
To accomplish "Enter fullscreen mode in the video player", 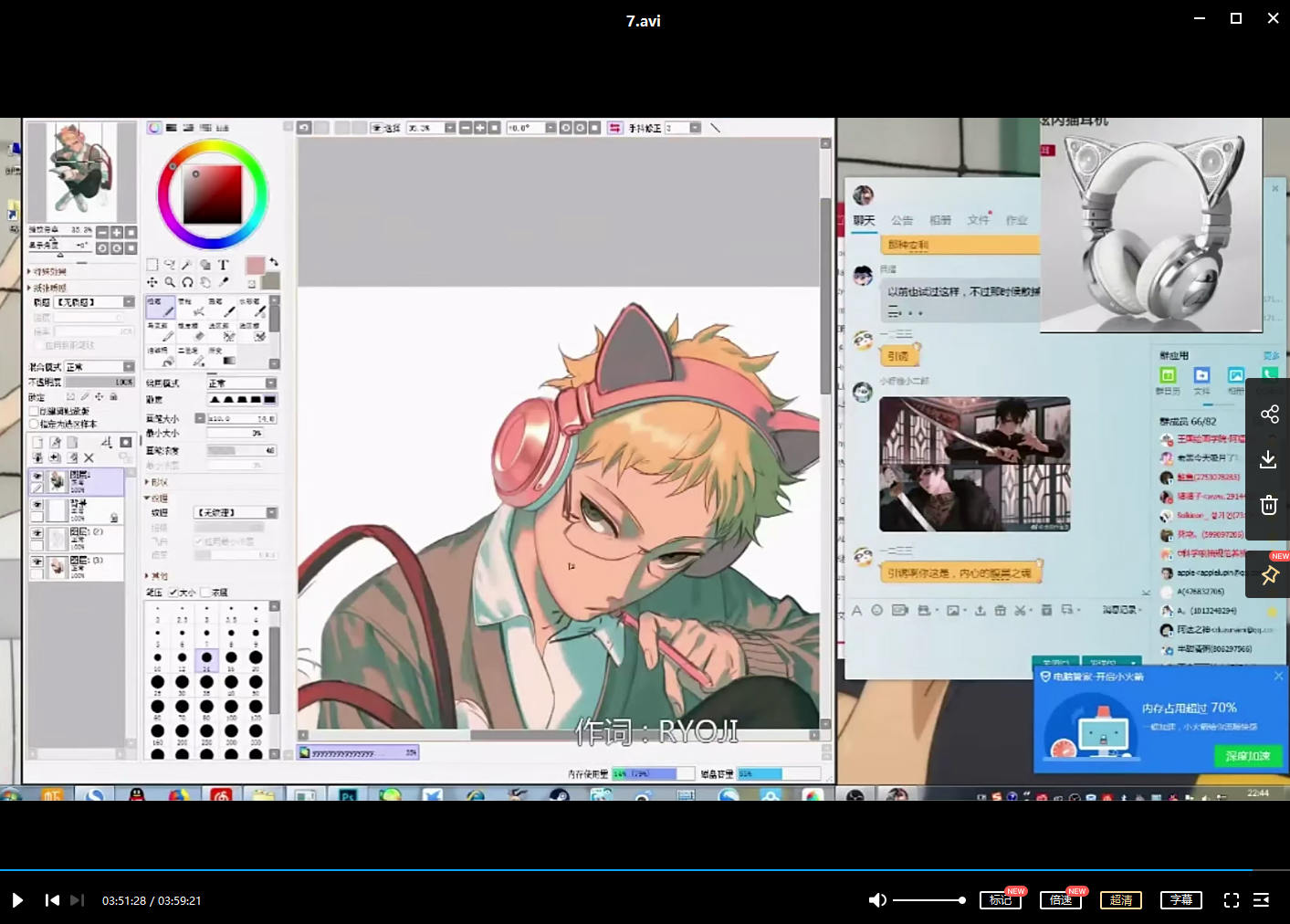I will 1231,900.
